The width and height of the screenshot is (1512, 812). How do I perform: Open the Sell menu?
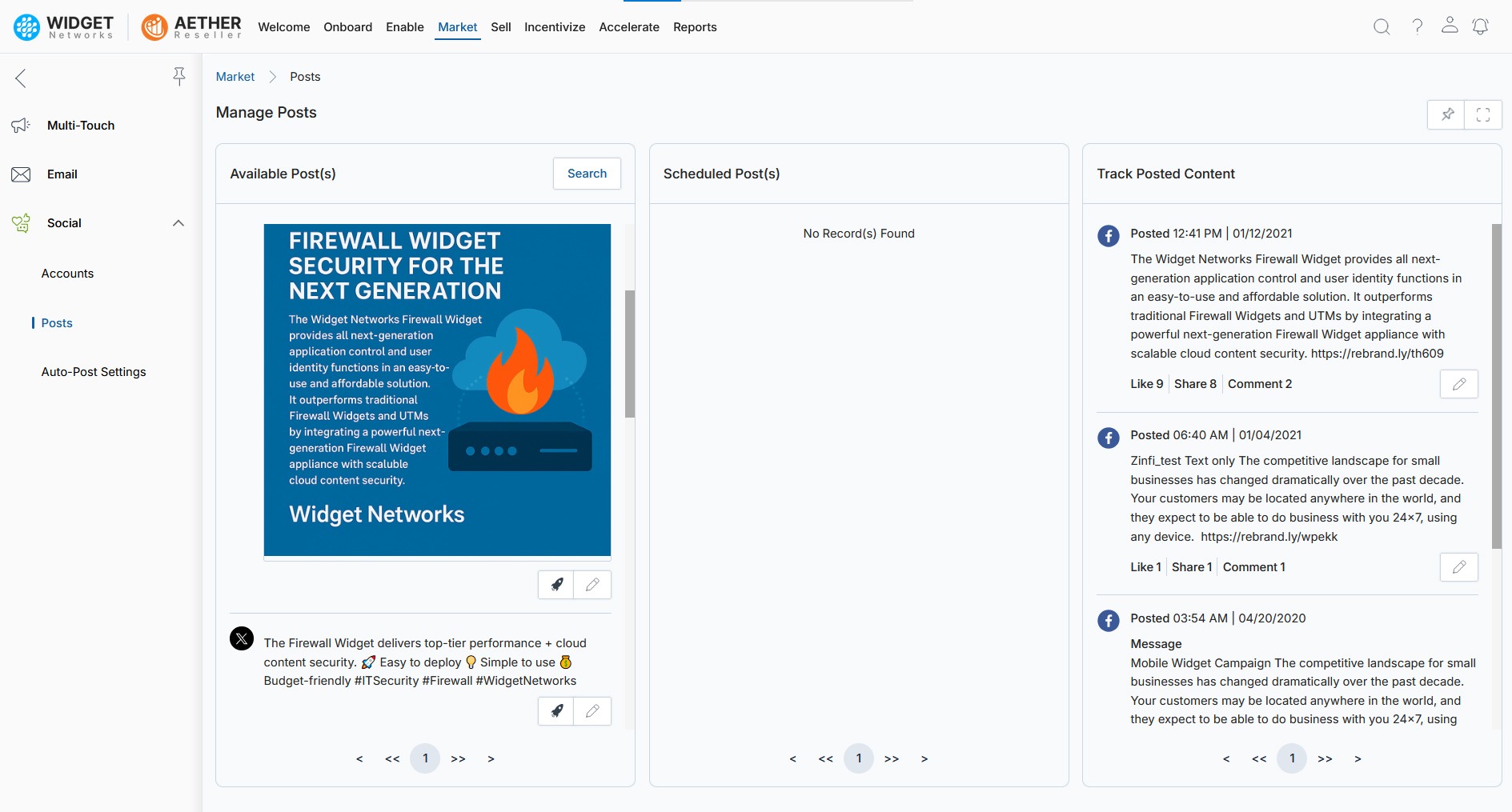tap(501, 27)
